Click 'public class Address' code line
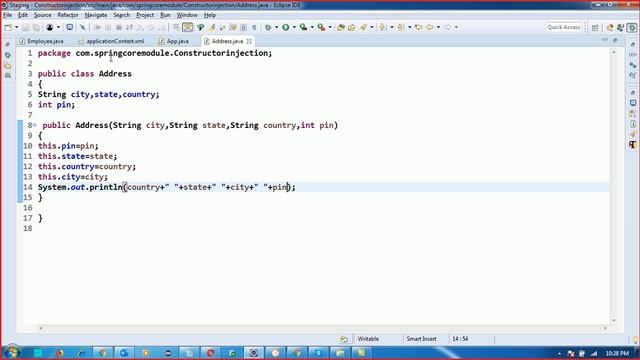 point(84,74)
